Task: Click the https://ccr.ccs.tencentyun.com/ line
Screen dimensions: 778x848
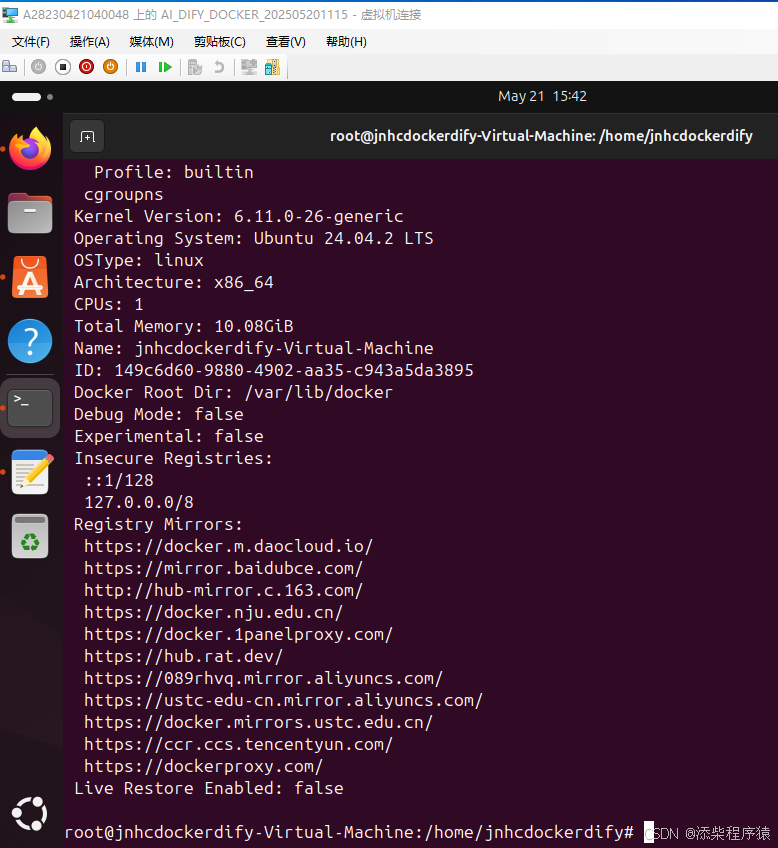Action: pyautogui.click(x=238, y=744)
